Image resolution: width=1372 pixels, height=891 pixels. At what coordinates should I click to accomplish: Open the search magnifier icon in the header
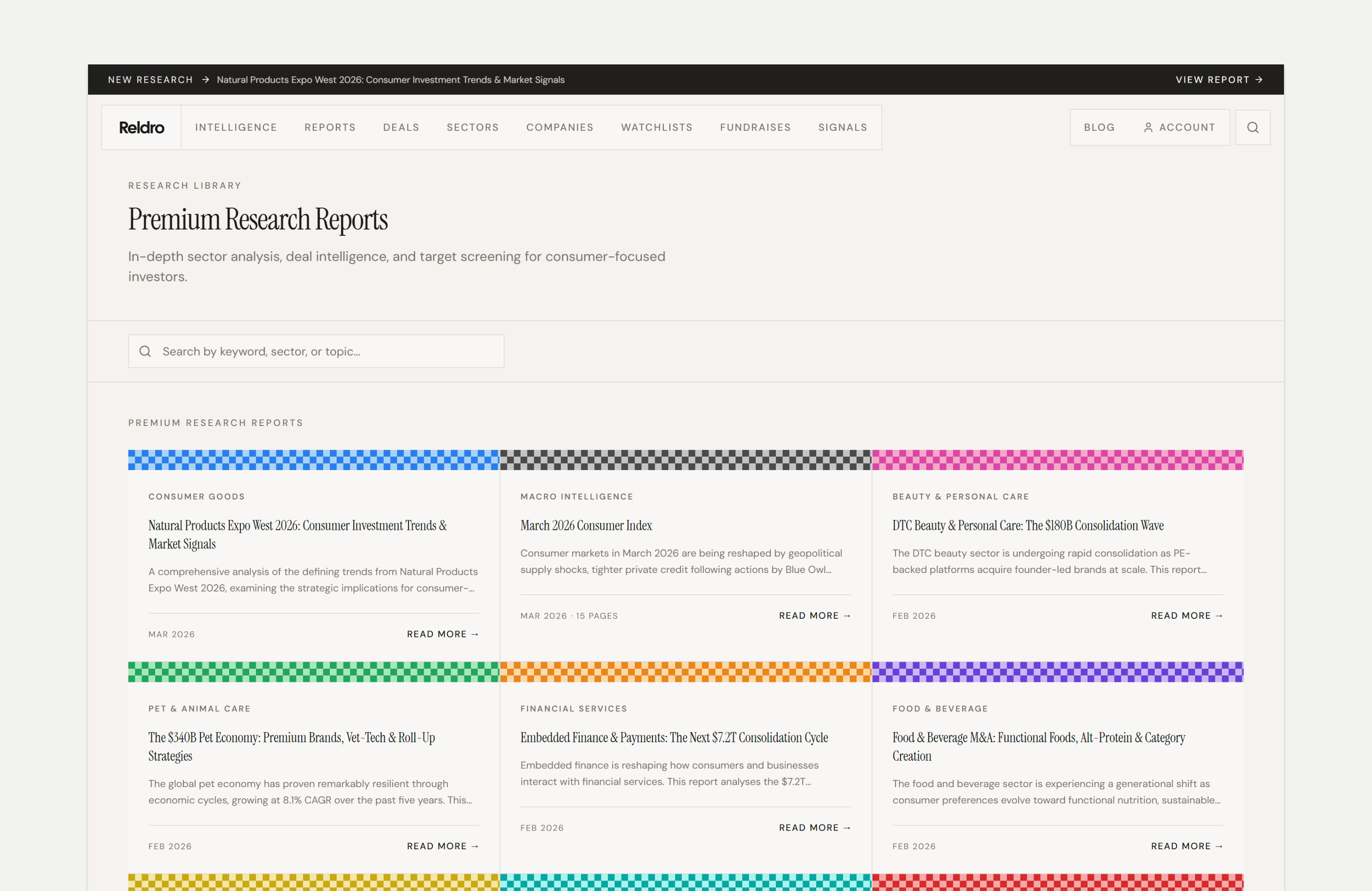[x=1252, y=127]
